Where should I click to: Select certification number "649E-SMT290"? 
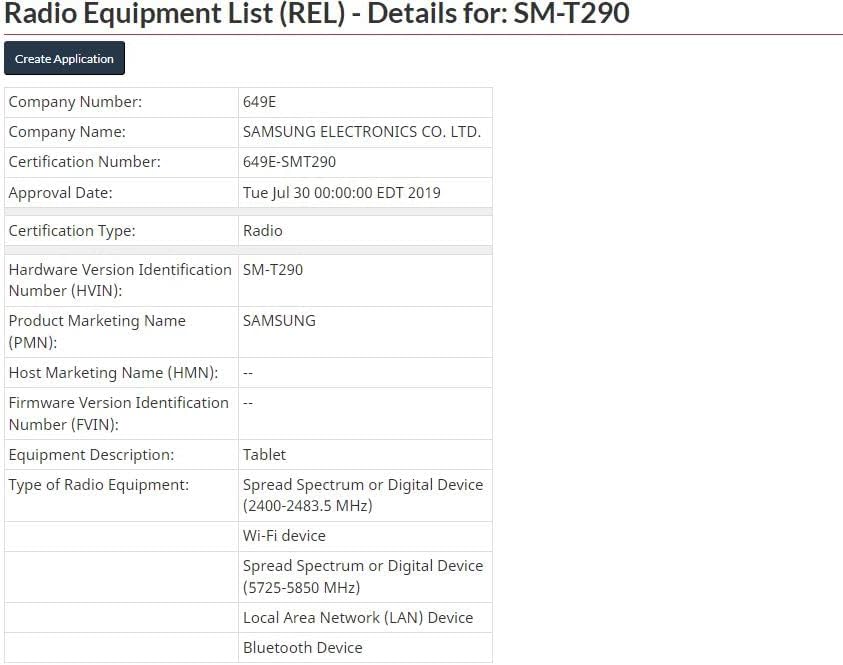(x=289, y=162)
